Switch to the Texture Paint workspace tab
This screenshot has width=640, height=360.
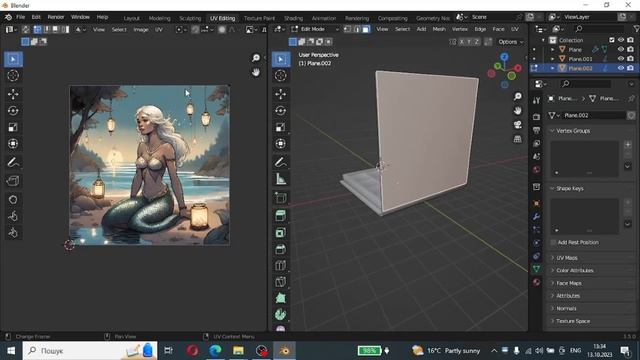[259, 18]
